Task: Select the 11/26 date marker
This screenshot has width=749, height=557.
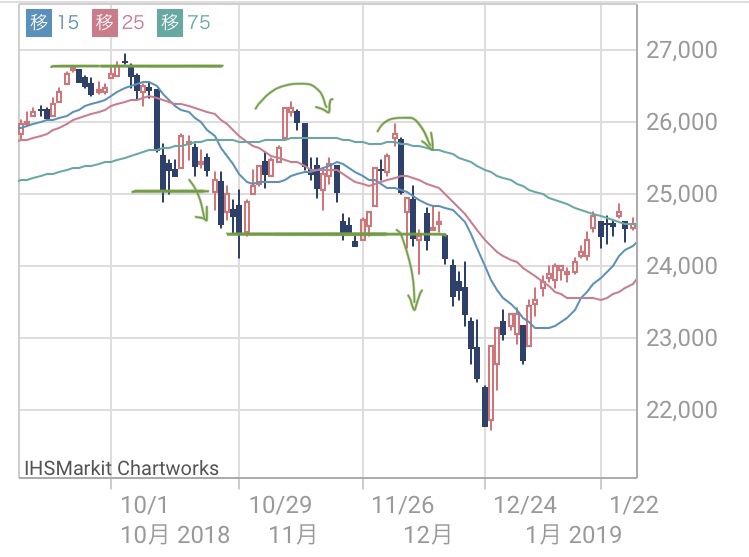Action: point(402,504)
